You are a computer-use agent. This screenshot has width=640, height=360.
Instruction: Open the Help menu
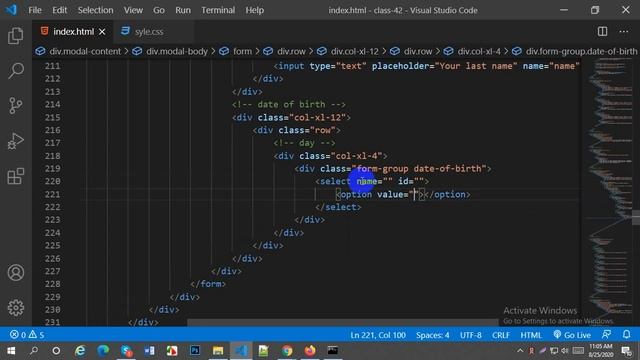click(x=254, y=10)
